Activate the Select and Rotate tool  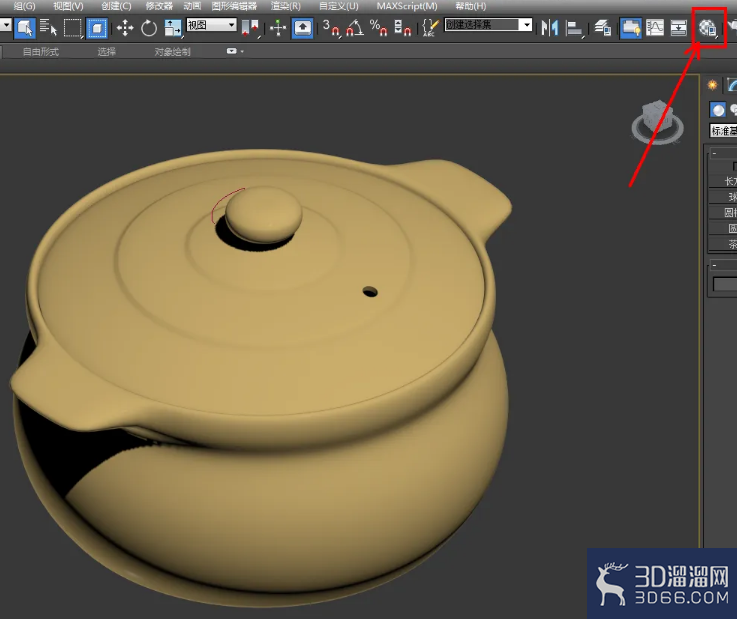(149, 28)
